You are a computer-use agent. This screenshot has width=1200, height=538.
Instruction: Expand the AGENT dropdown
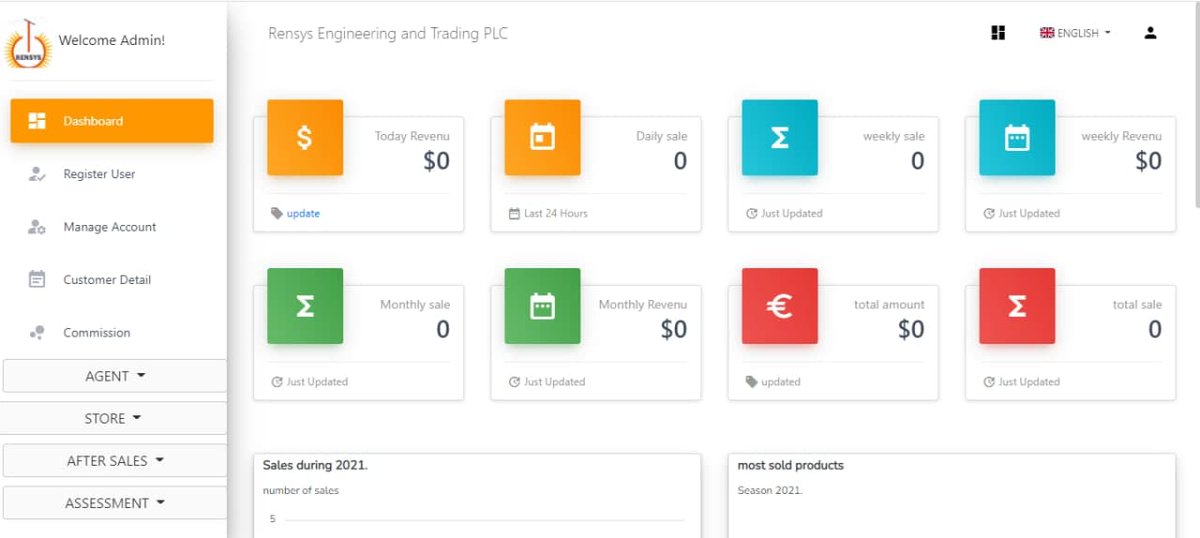(115, 376)
